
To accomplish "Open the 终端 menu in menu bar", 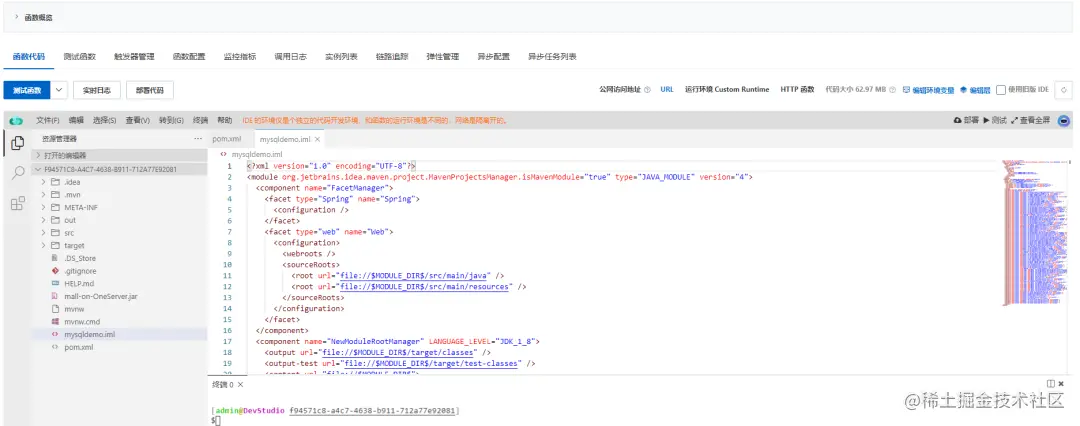I will click(x=200, y=120).
